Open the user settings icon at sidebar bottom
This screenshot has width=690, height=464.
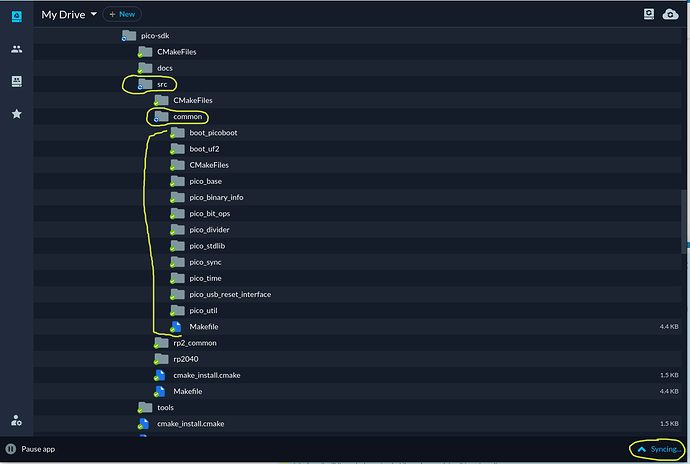point(16,420)
